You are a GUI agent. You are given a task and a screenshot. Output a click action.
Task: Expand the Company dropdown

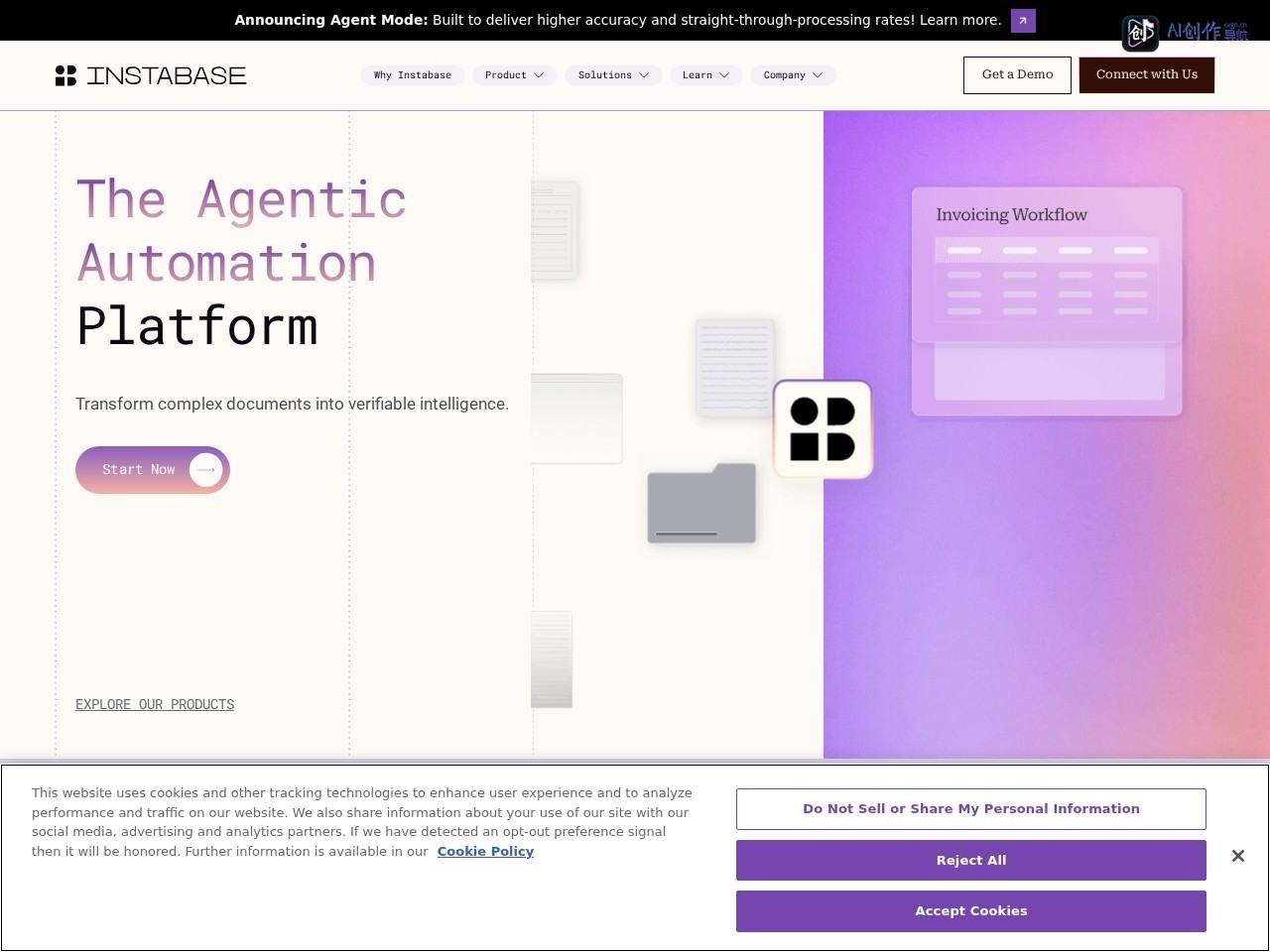793,75
